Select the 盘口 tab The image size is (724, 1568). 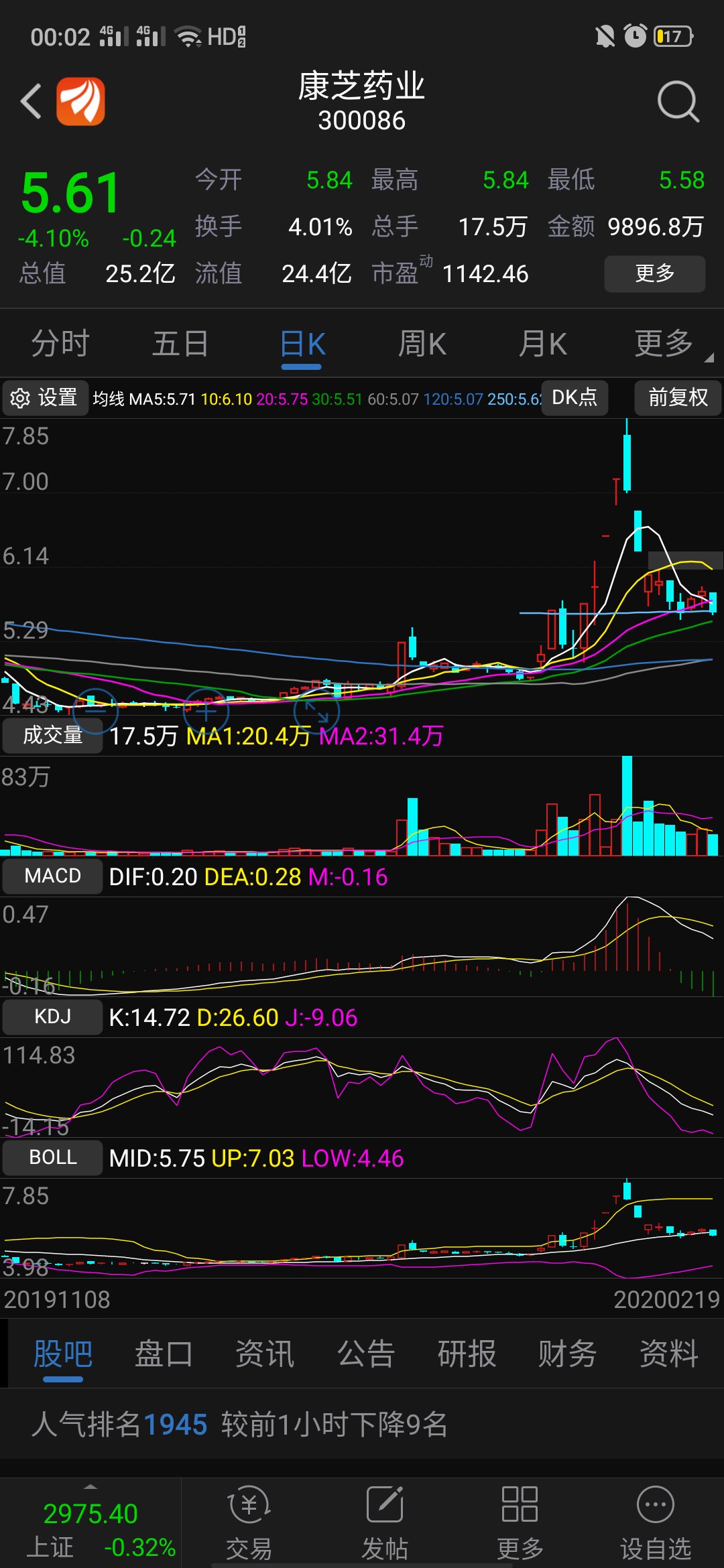(164, 1354)
